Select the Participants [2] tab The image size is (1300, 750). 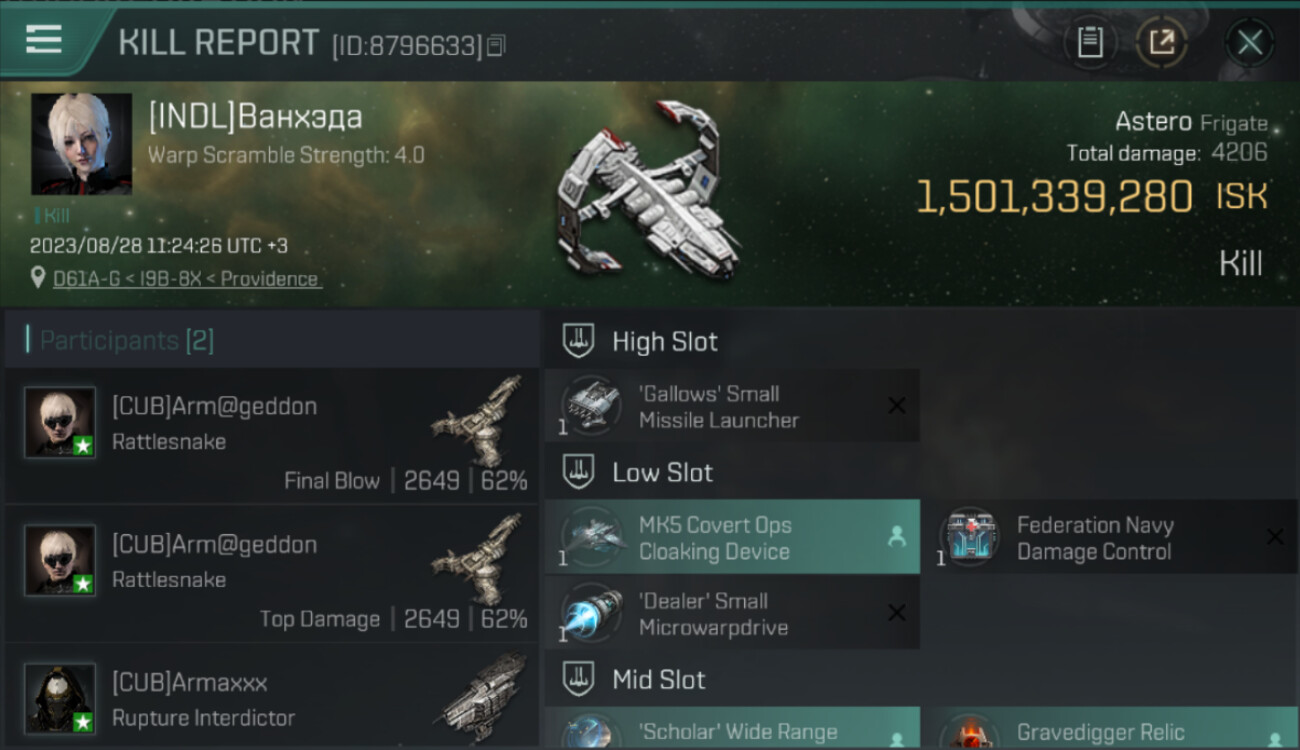click(126, 340)
